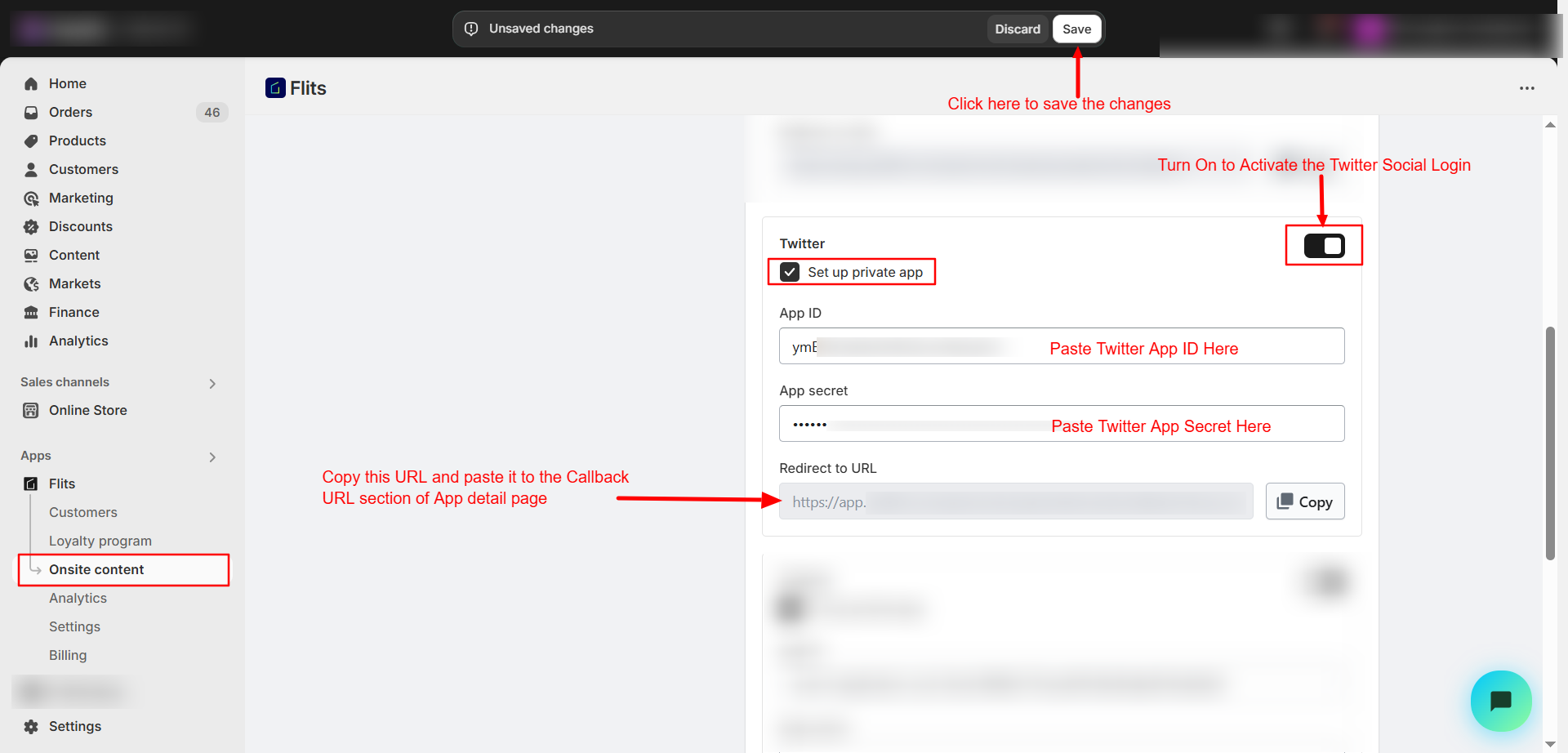Click the Customers person icon
Image resolution: width=1568 pixels, height=753 pixels.
coord(31,170)
